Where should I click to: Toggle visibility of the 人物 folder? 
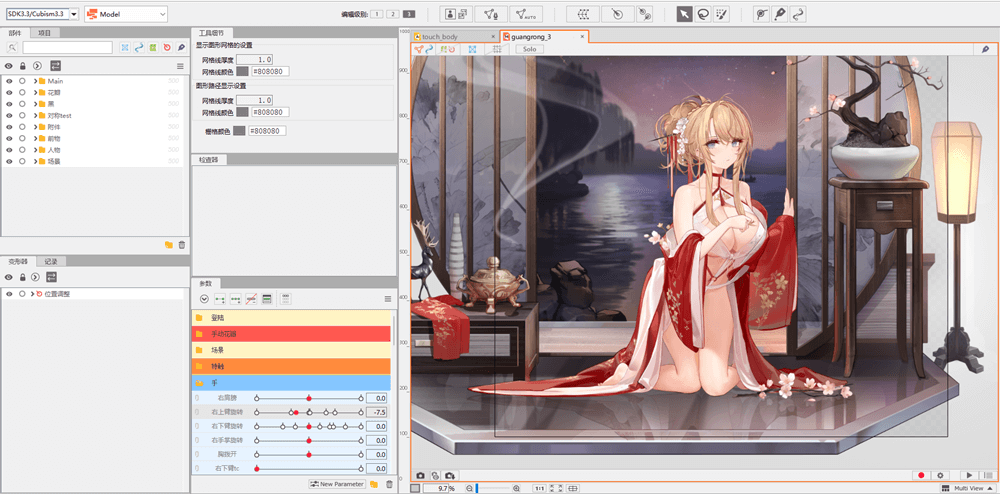9,149
